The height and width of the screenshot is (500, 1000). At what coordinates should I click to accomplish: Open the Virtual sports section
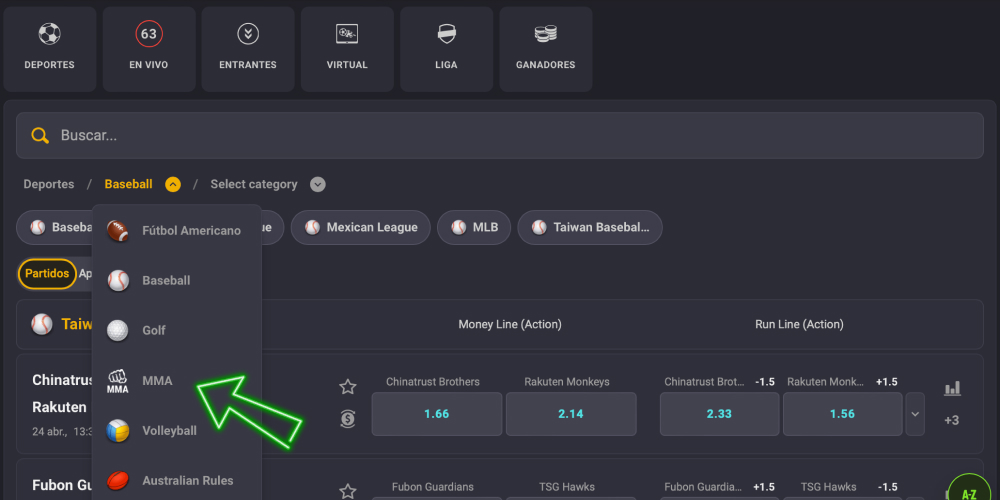[x=347, y=49]
